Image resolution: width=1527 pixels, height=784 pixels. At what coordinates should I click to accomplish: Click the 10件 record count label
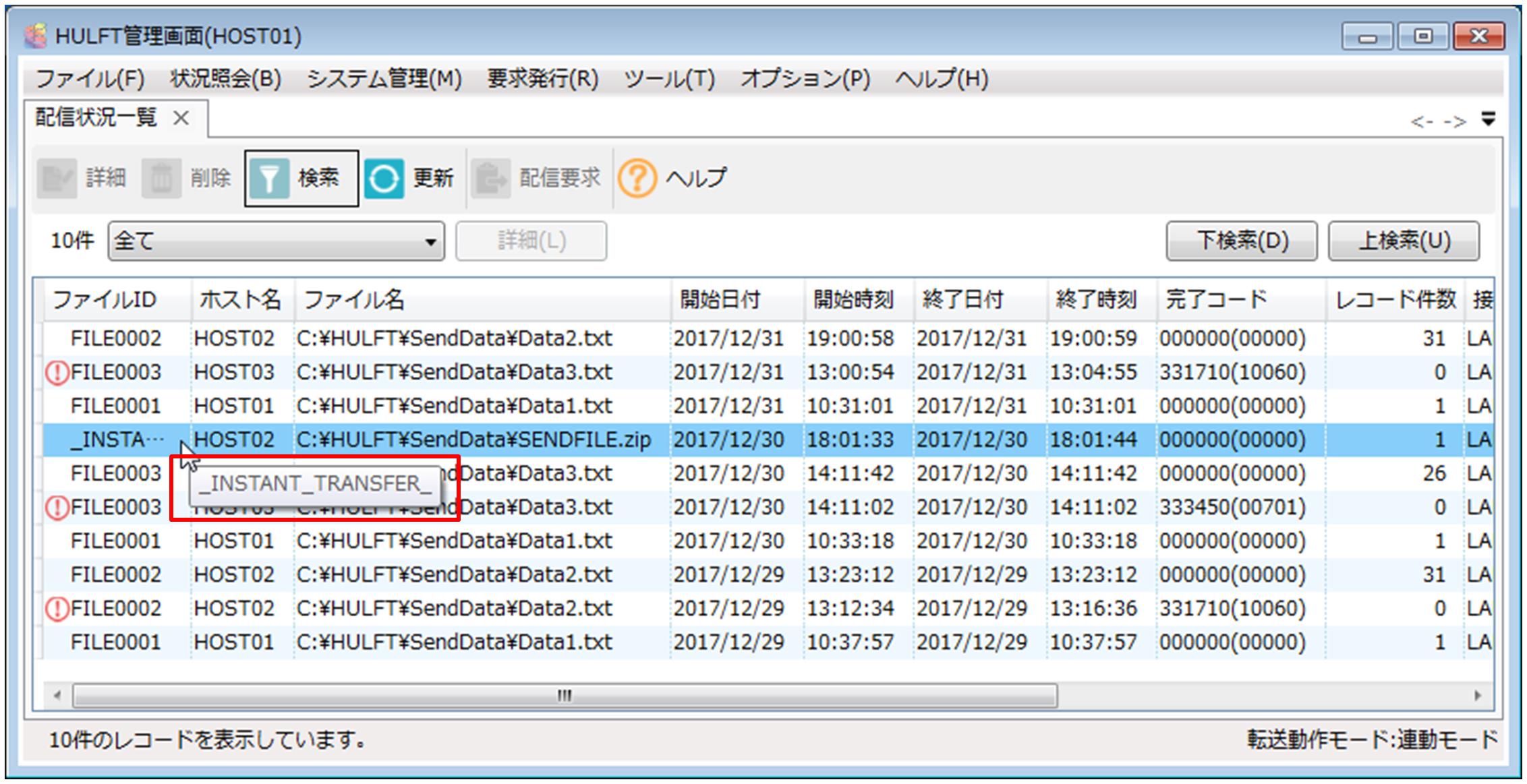coord(72,241)
